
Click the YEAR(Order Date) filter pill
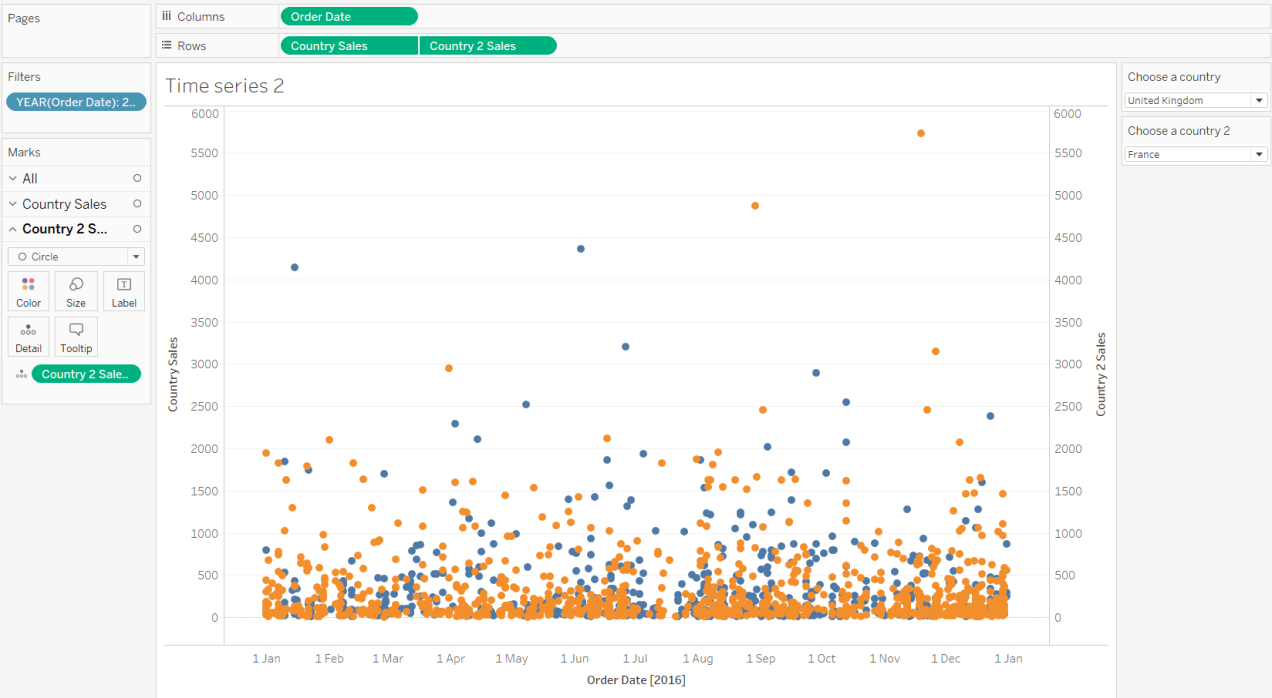tap(76, 102)
